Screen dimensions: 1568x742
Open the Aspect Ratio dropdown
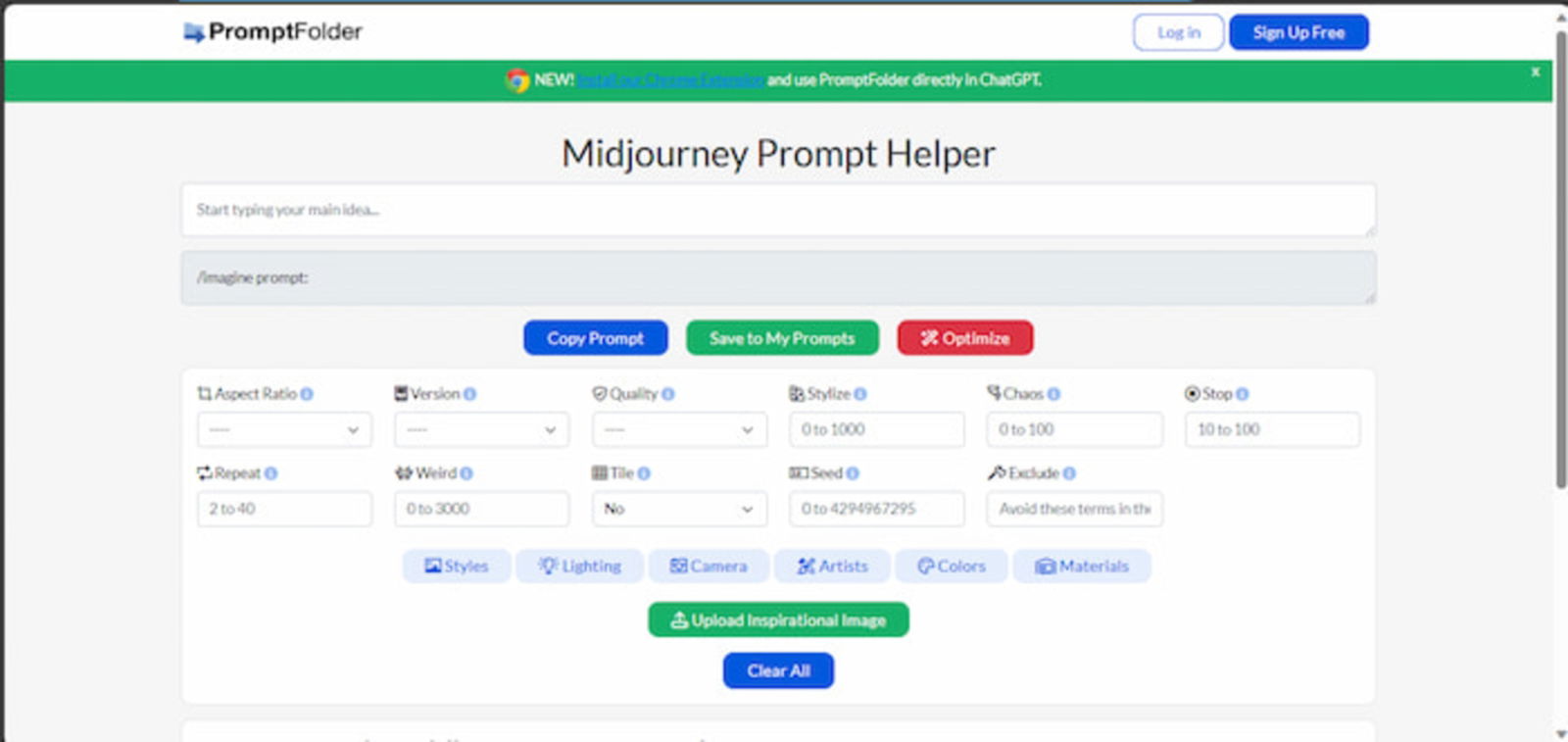(284, 429)
